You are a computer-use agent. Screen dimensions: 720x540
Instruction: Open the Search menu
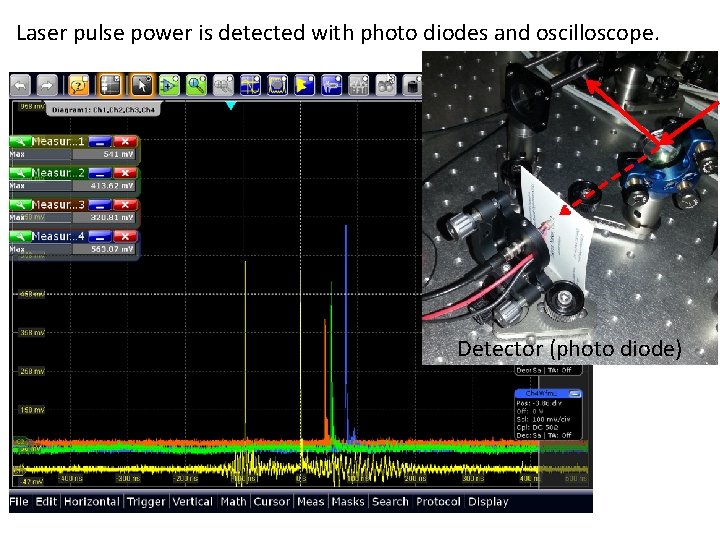pyautogui.click(x=390, y=501)
